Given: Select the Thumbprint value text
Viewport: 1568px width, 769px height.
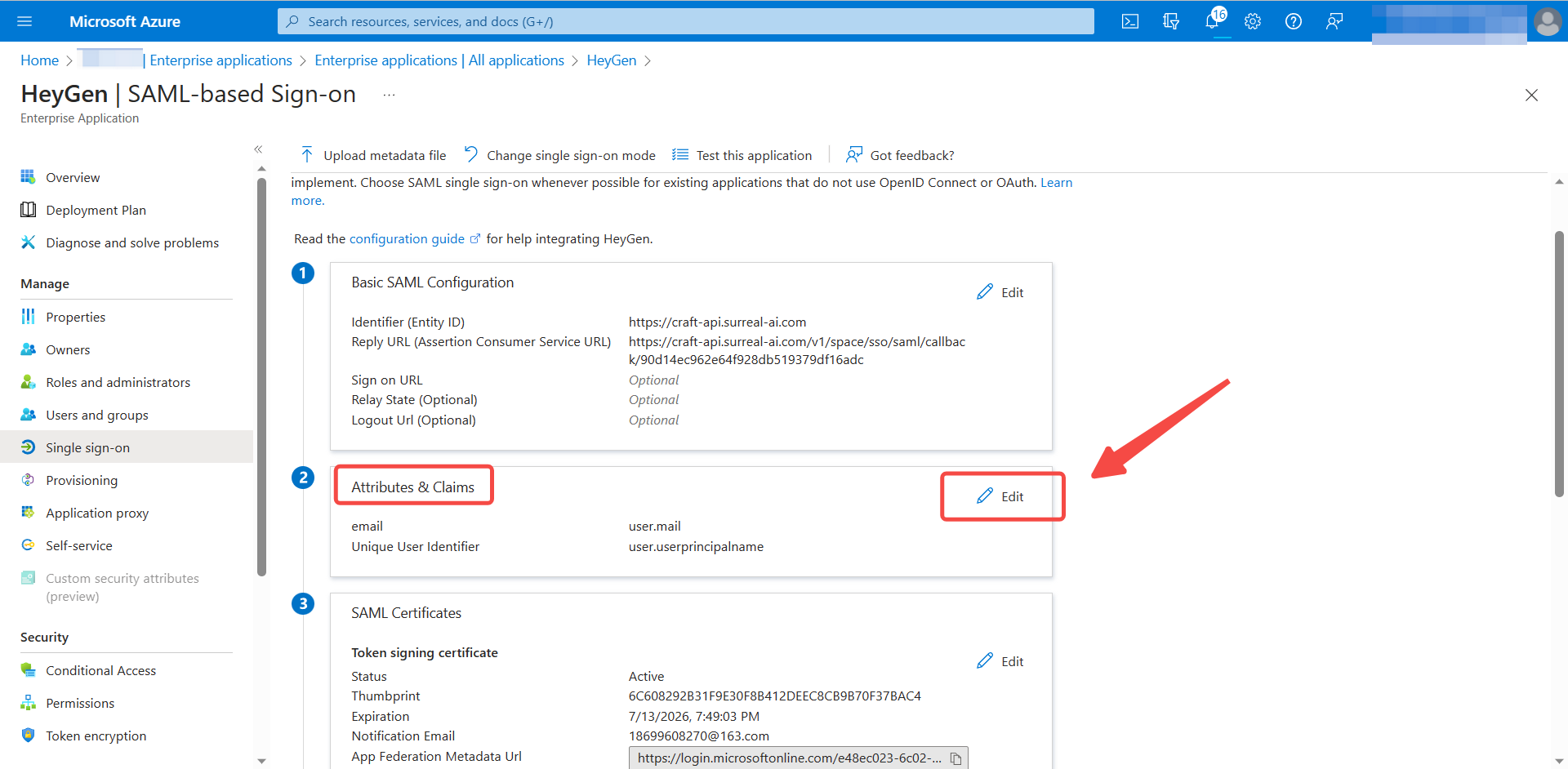Looking at the screenshot, I should click(774, 696).
